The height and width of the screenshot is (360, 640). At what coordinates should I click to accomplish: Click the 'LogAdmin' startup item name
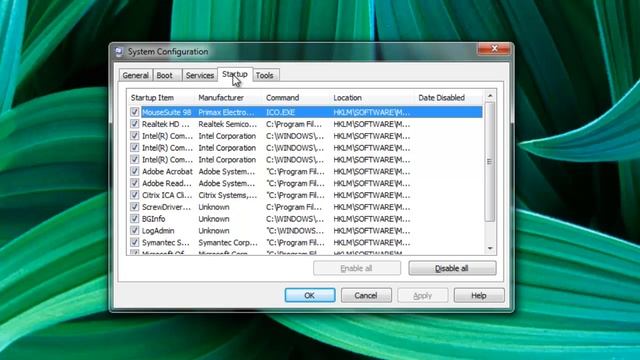(x=158, y=231)
